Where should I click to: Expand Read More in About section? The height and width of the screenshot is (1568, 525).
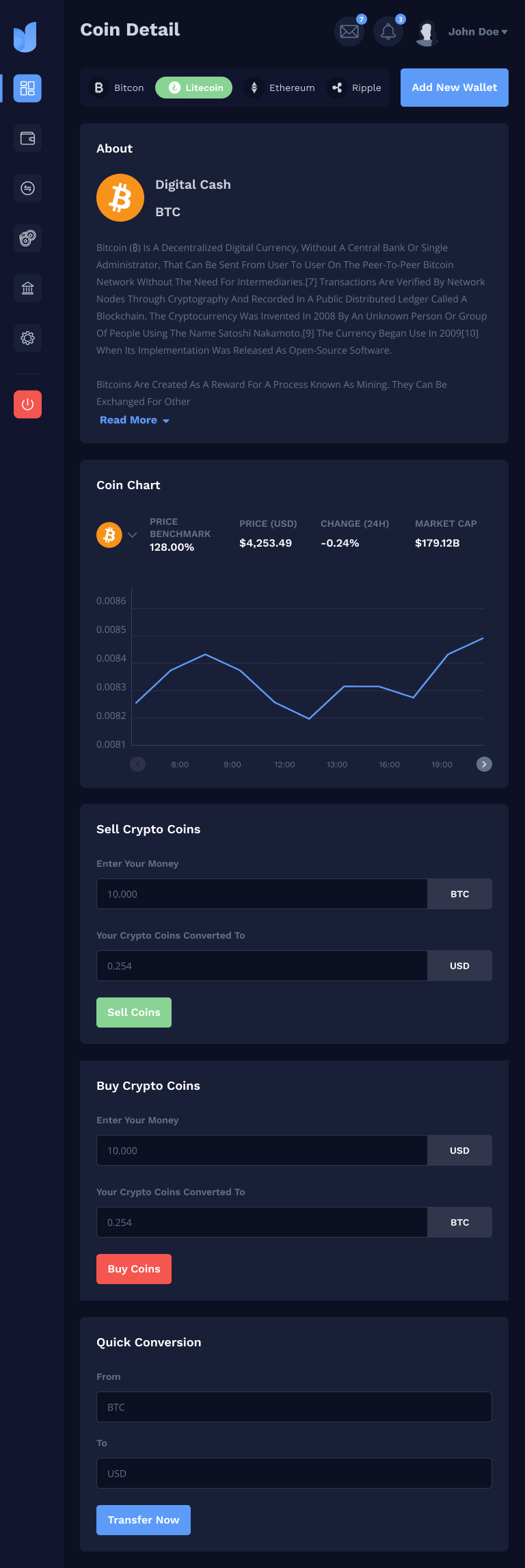point(134,420)
